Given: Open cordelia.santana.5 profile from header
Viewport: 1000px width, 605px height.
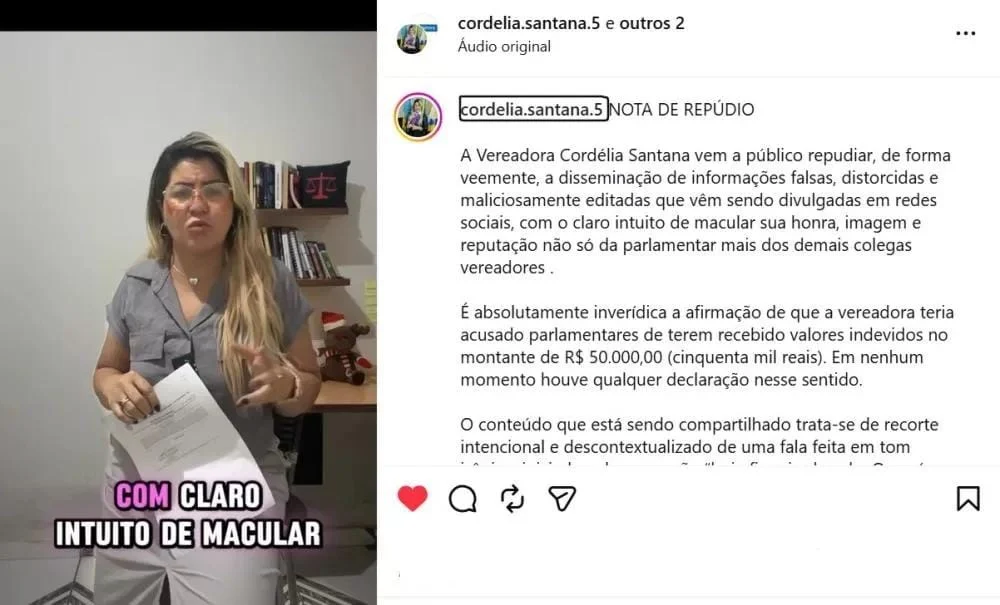Looking at the screenshot, I should 529,23.
